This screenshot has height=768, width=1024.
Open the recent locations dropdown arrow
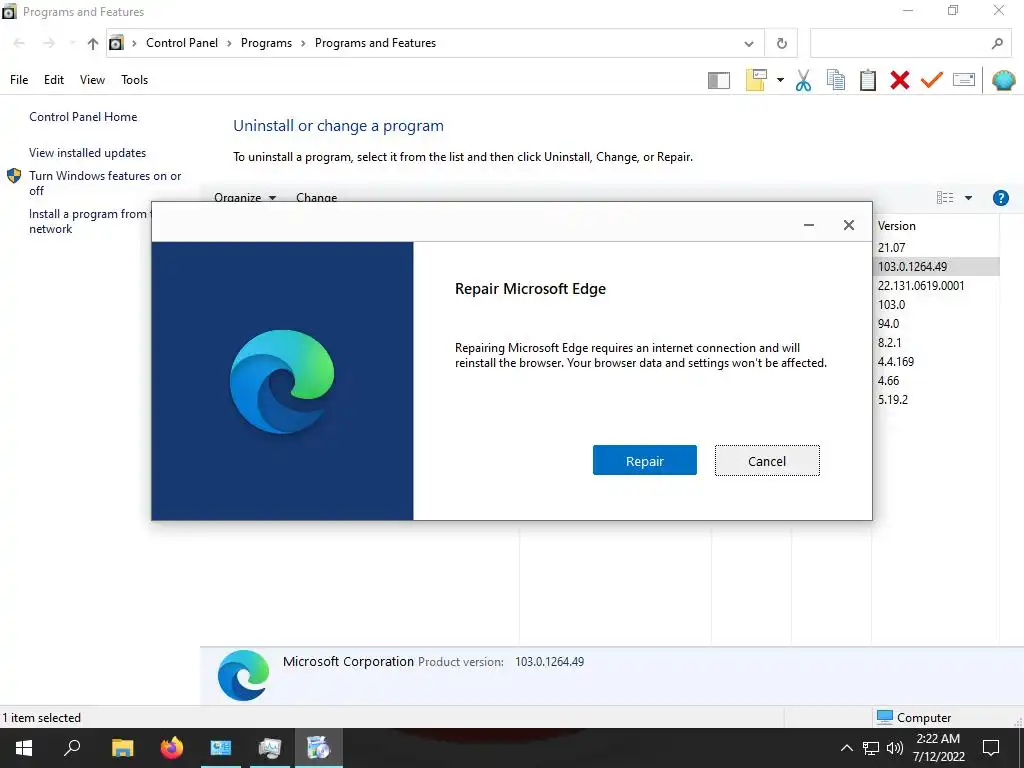(72, 44)
